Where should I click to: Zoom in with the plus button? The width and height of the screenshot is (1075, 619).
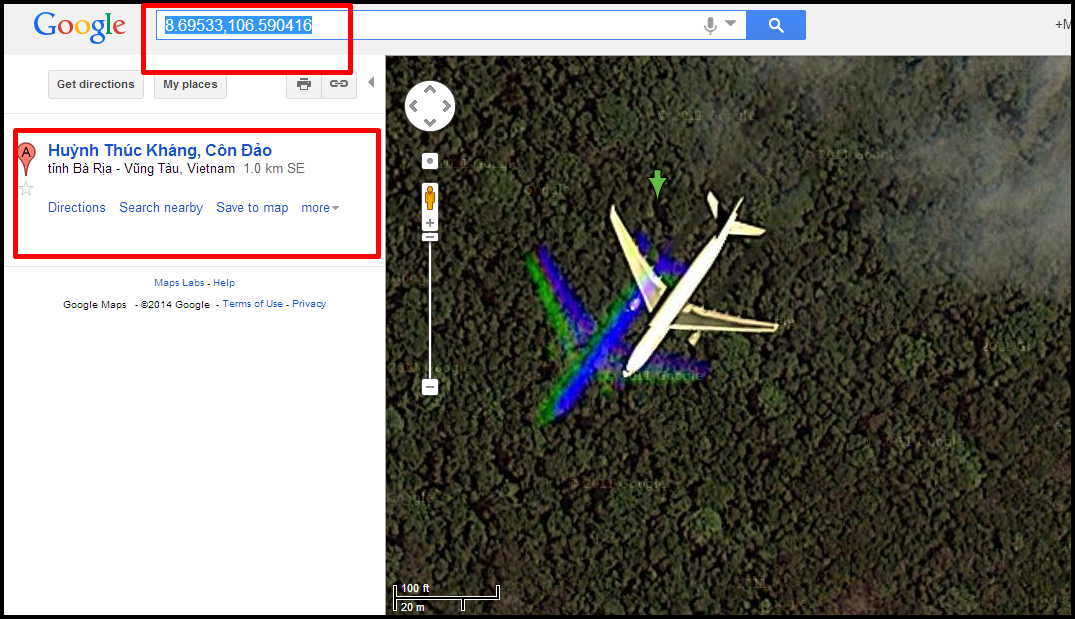[x=430, y=223]
